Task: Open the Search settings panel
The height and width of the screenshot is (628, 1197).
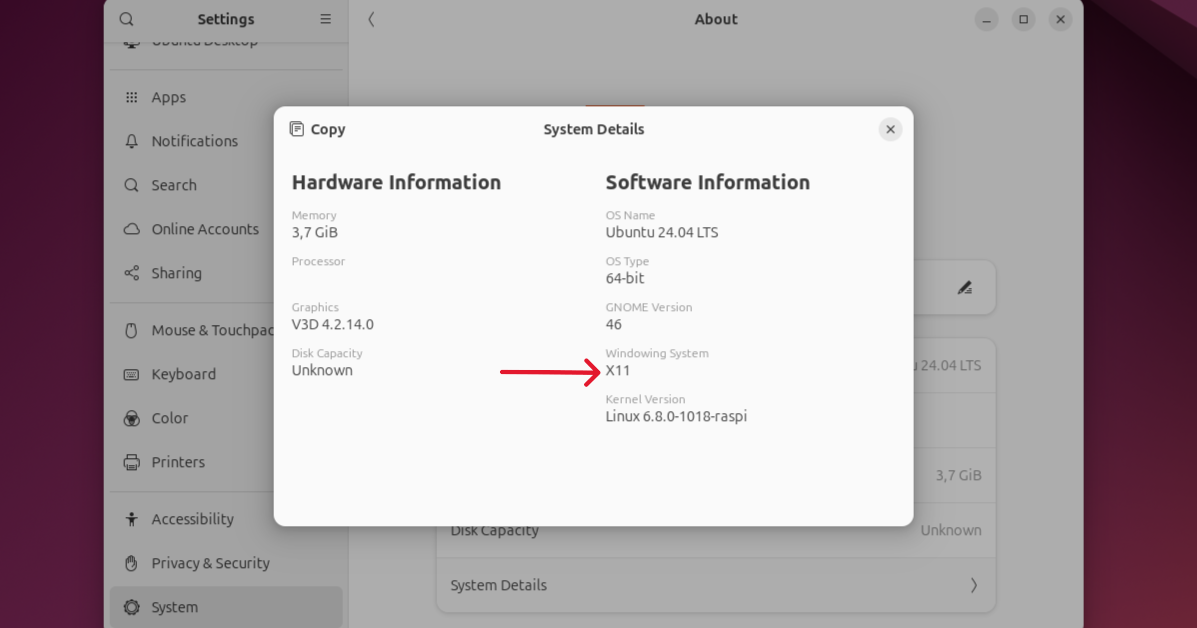Action: pos(174,185)
